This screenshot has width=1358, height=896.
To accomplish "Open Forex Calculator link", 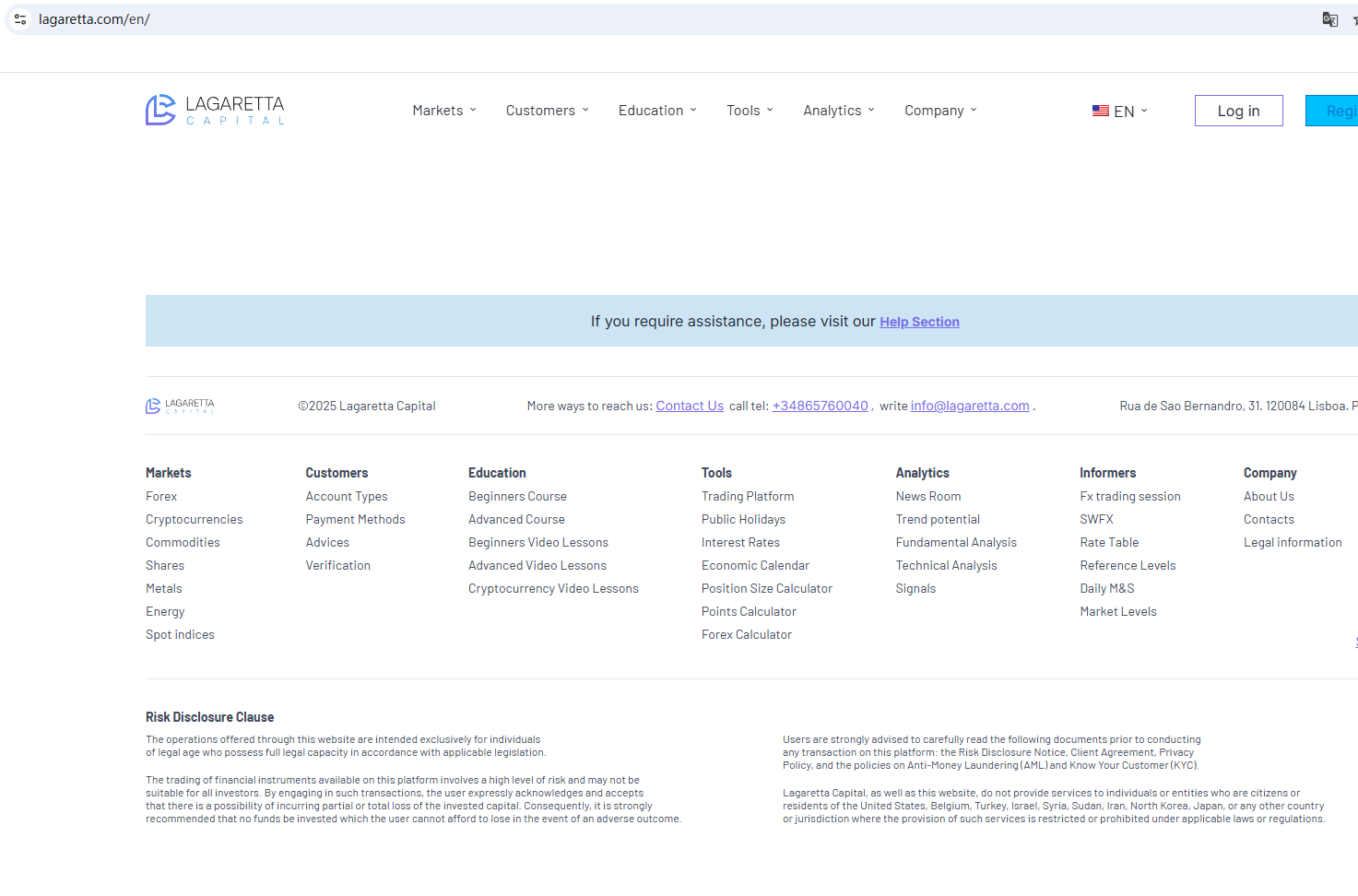I will pos(747,634).
